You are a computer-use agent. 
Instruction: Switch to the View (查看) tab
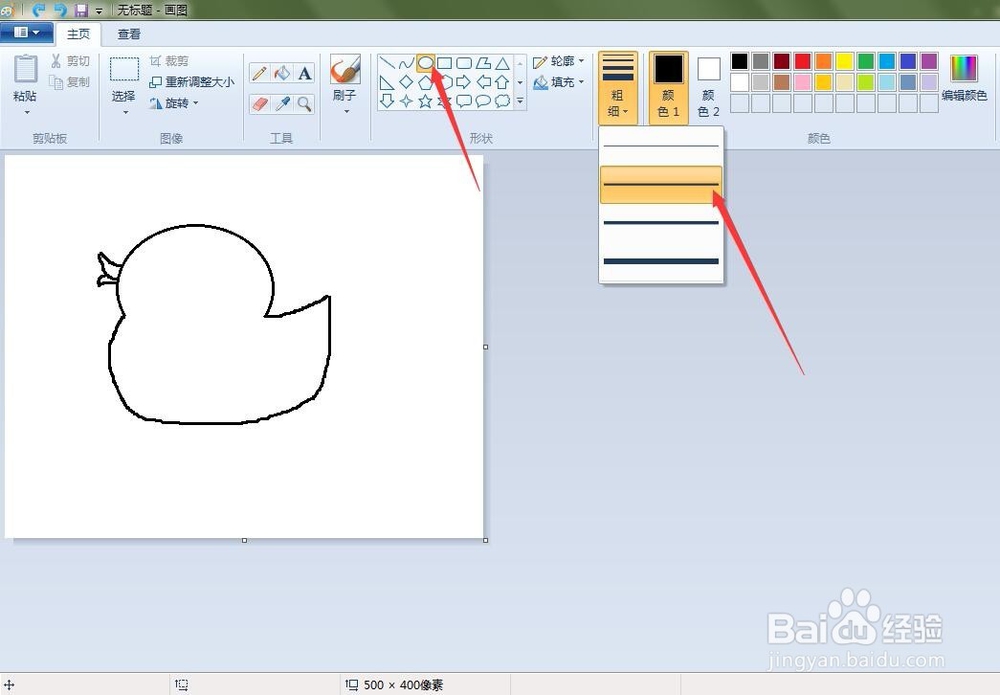129,34
